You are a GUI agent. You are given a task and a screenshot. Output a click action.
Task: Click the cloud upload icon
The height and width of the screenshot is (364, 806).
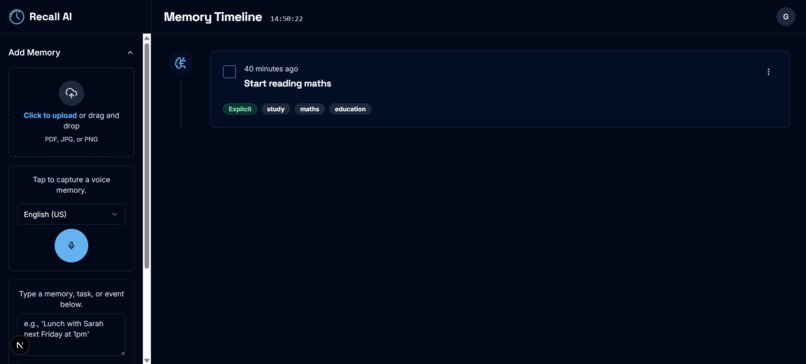click(71, 93)
